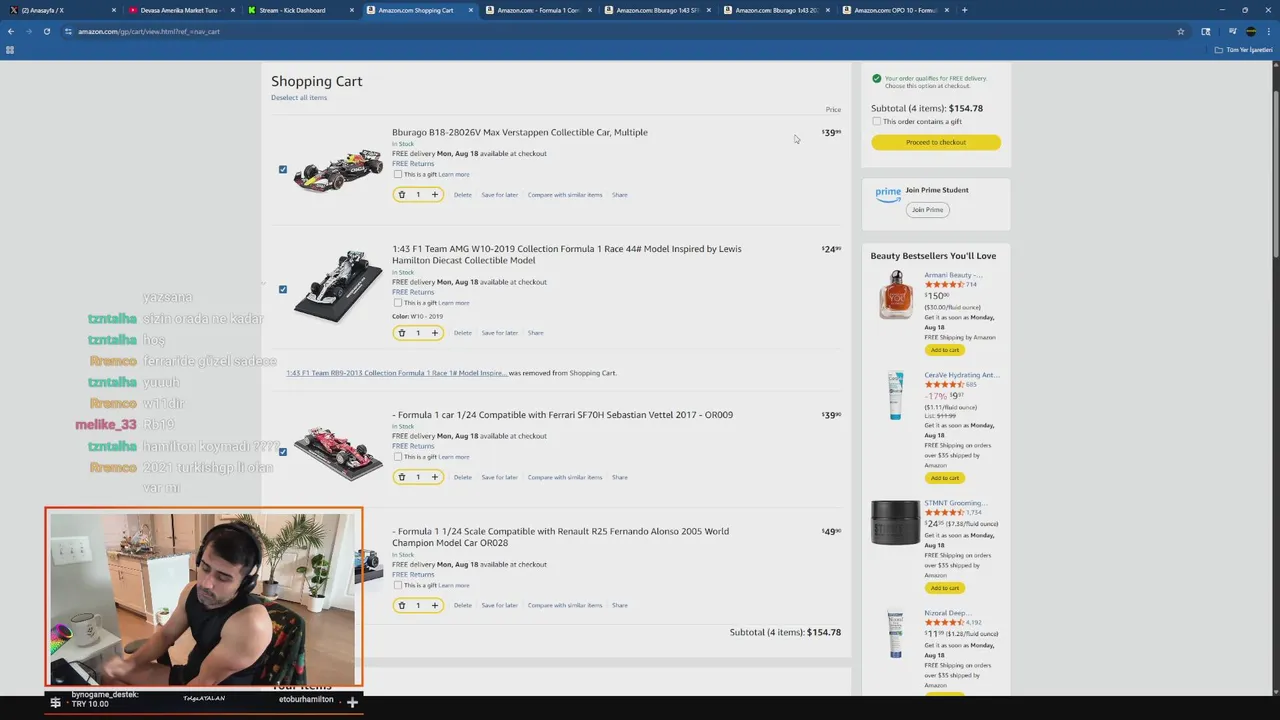Delete the Bburago Max Verstappen car
Screen dimensions: 1280x720
point(462,194)
